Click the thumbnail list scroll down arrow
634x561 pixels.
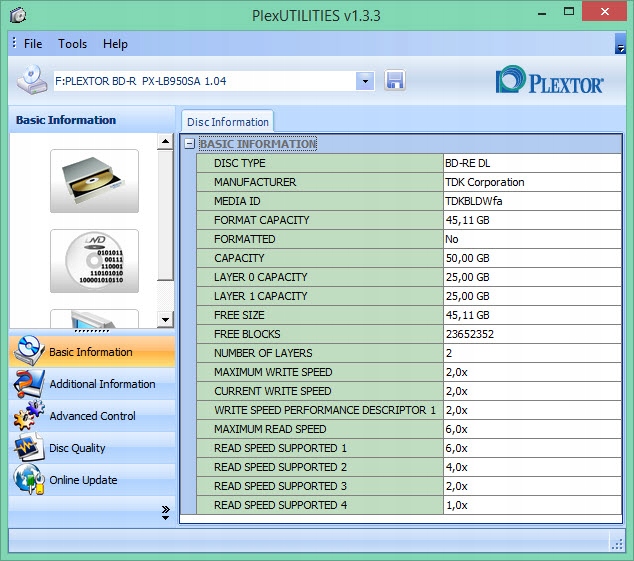(x=165, y=320)
